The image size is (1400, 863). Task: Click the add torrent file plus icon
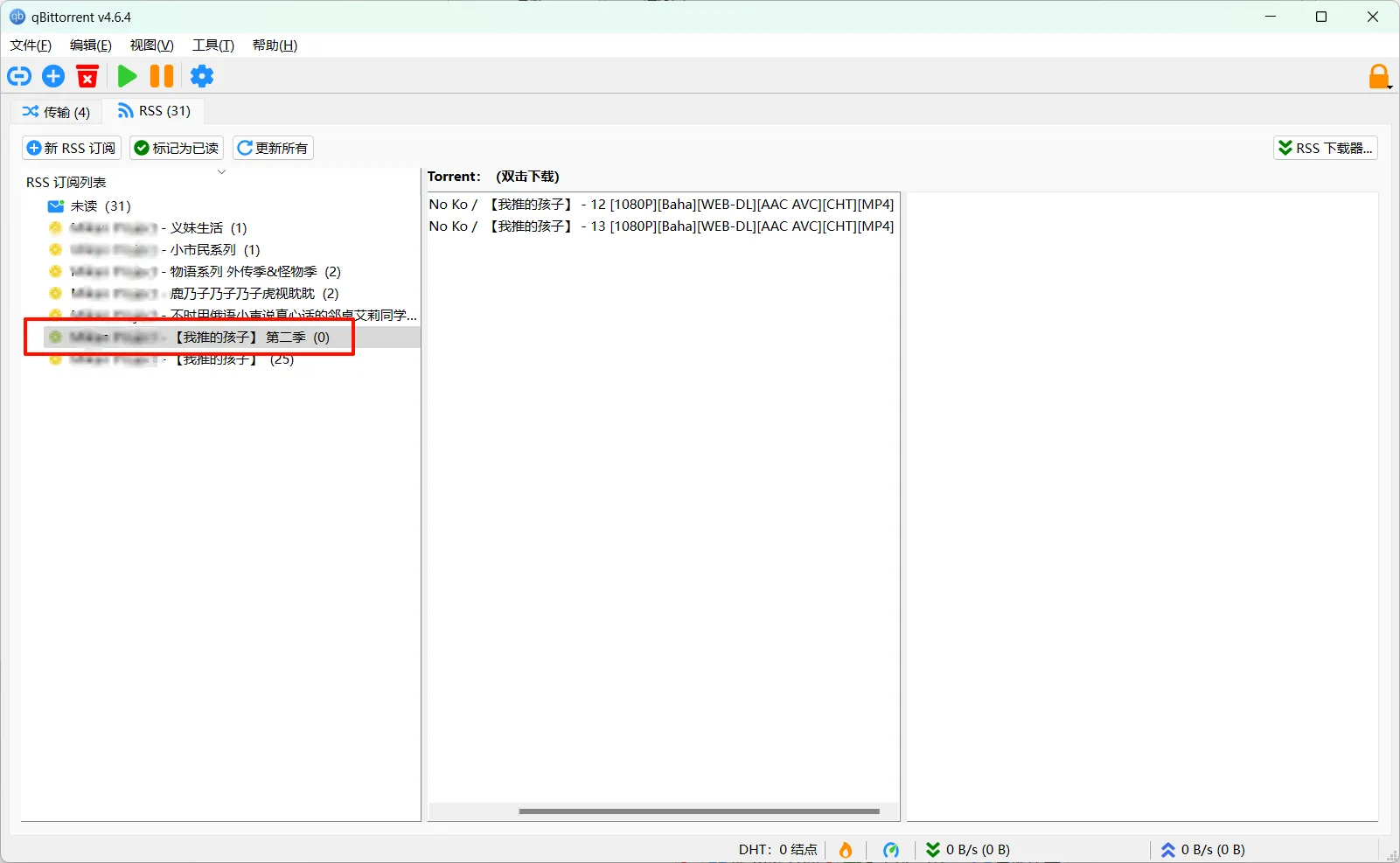[x=53, y=76]
